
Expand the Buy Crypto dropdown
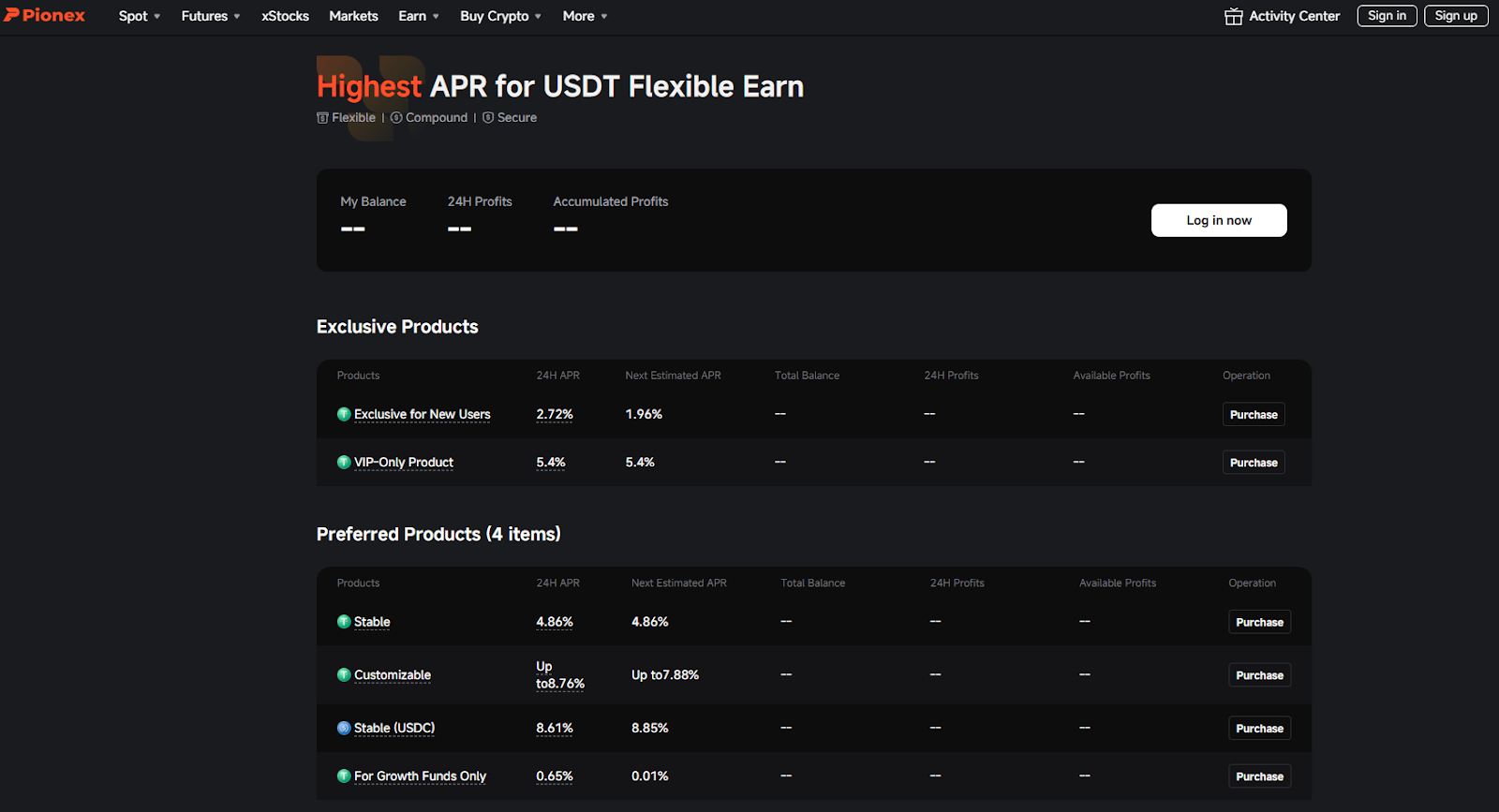point(500,16)
